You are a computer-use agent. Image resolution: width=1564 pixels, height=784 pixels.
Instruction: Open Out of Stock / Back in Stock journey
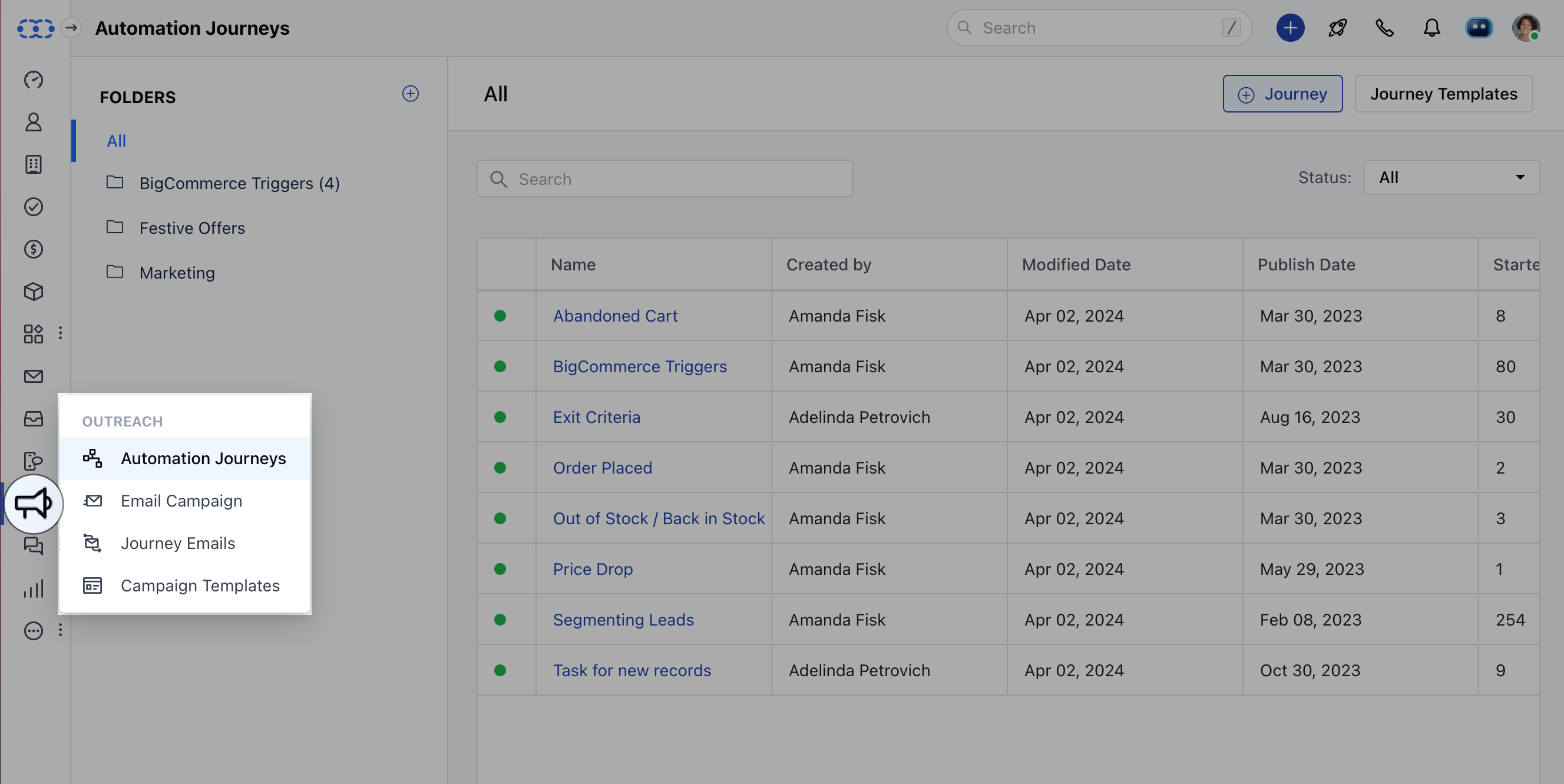[658, 518]
